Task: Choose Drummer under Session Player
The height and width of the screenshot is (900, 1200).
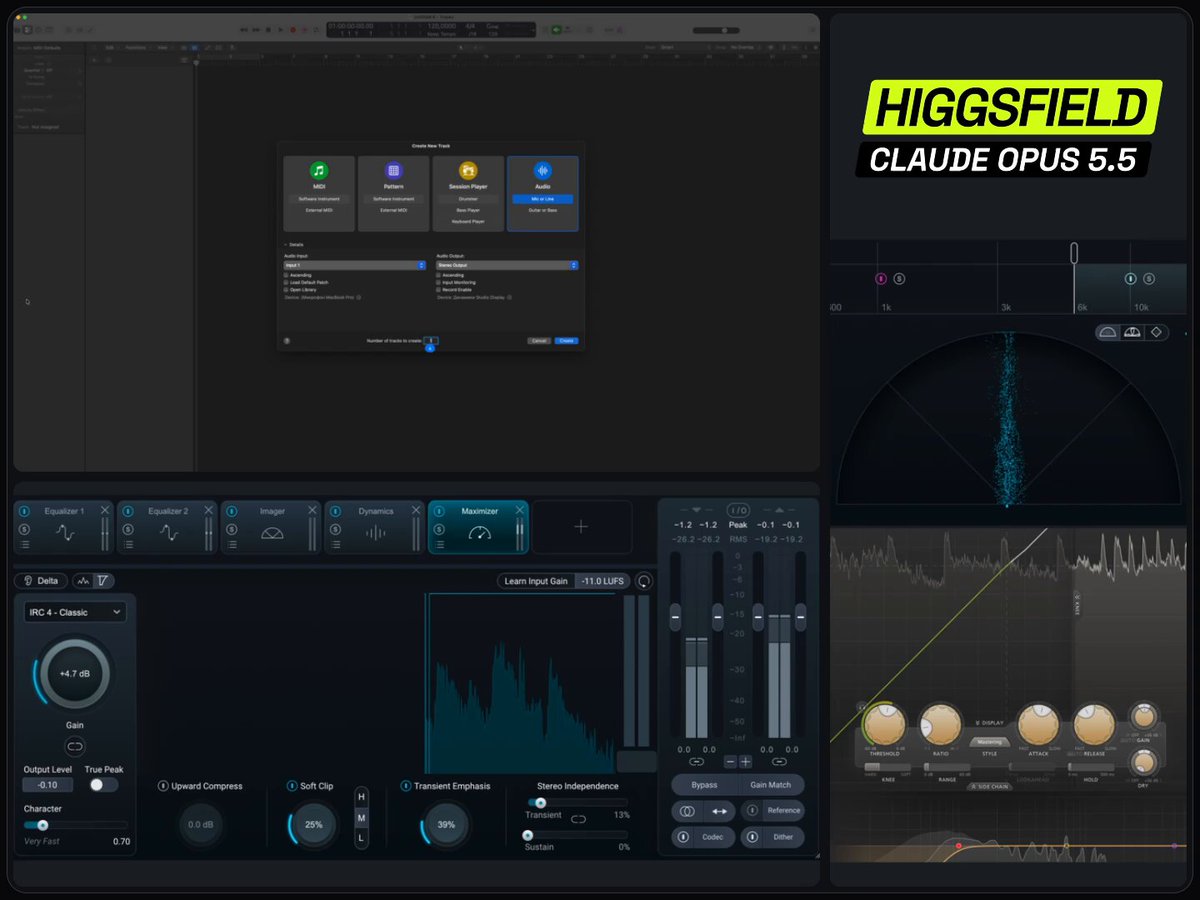Action: 468,199
